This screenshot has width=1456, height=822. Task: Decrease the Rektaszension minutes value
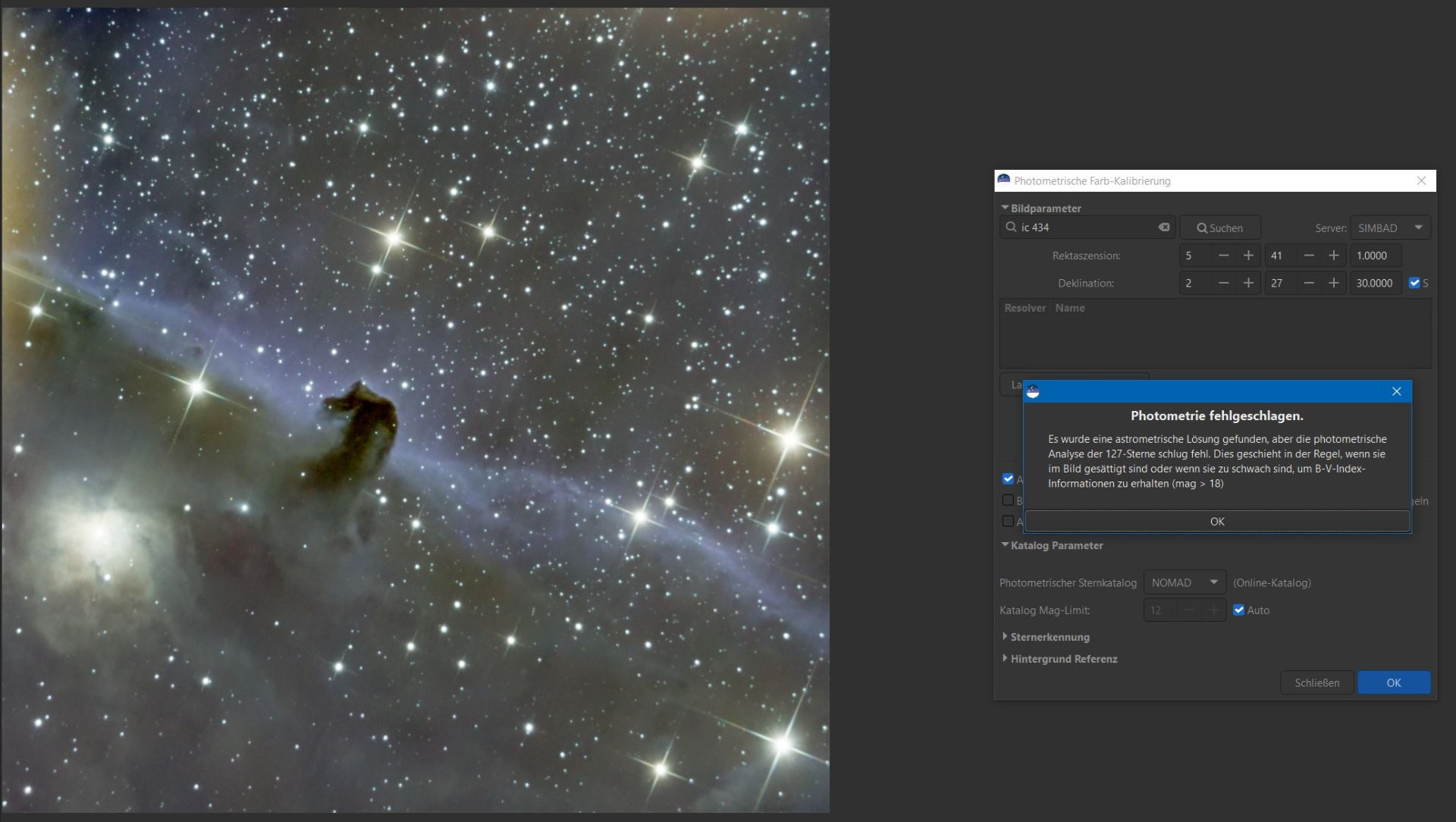coord(1309,256)
